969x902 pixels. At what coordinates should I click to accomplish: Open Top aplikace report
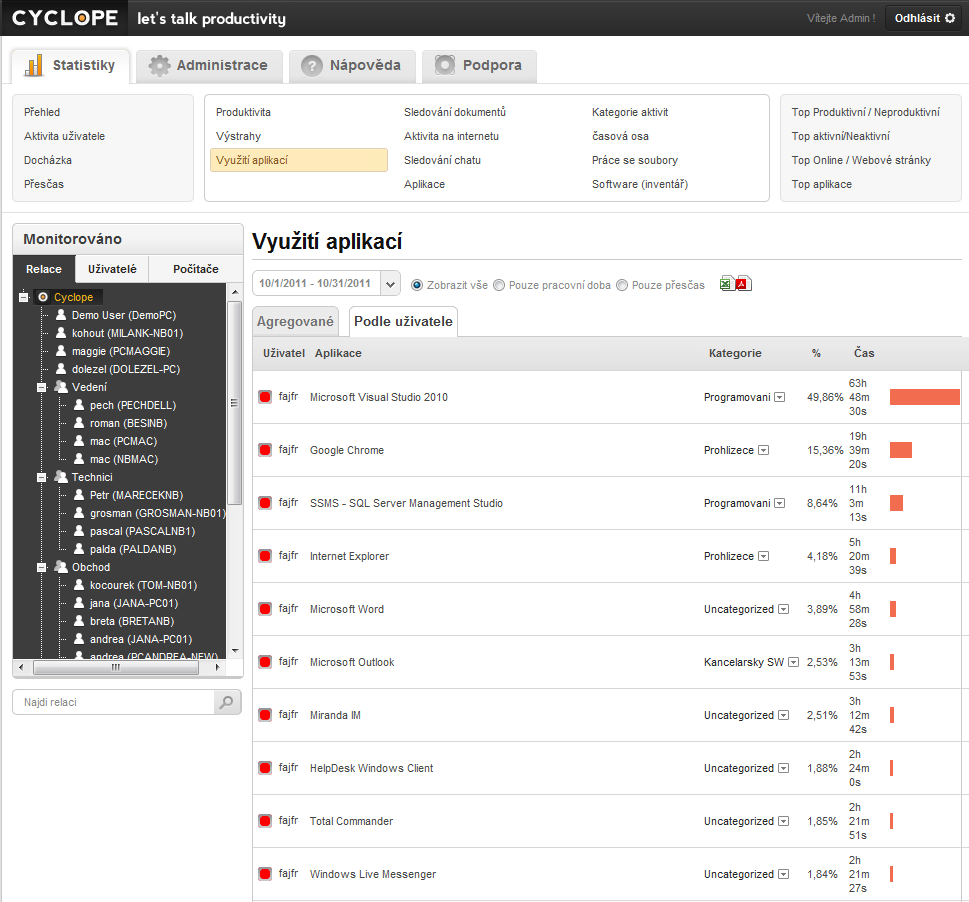tap(821, 184)
